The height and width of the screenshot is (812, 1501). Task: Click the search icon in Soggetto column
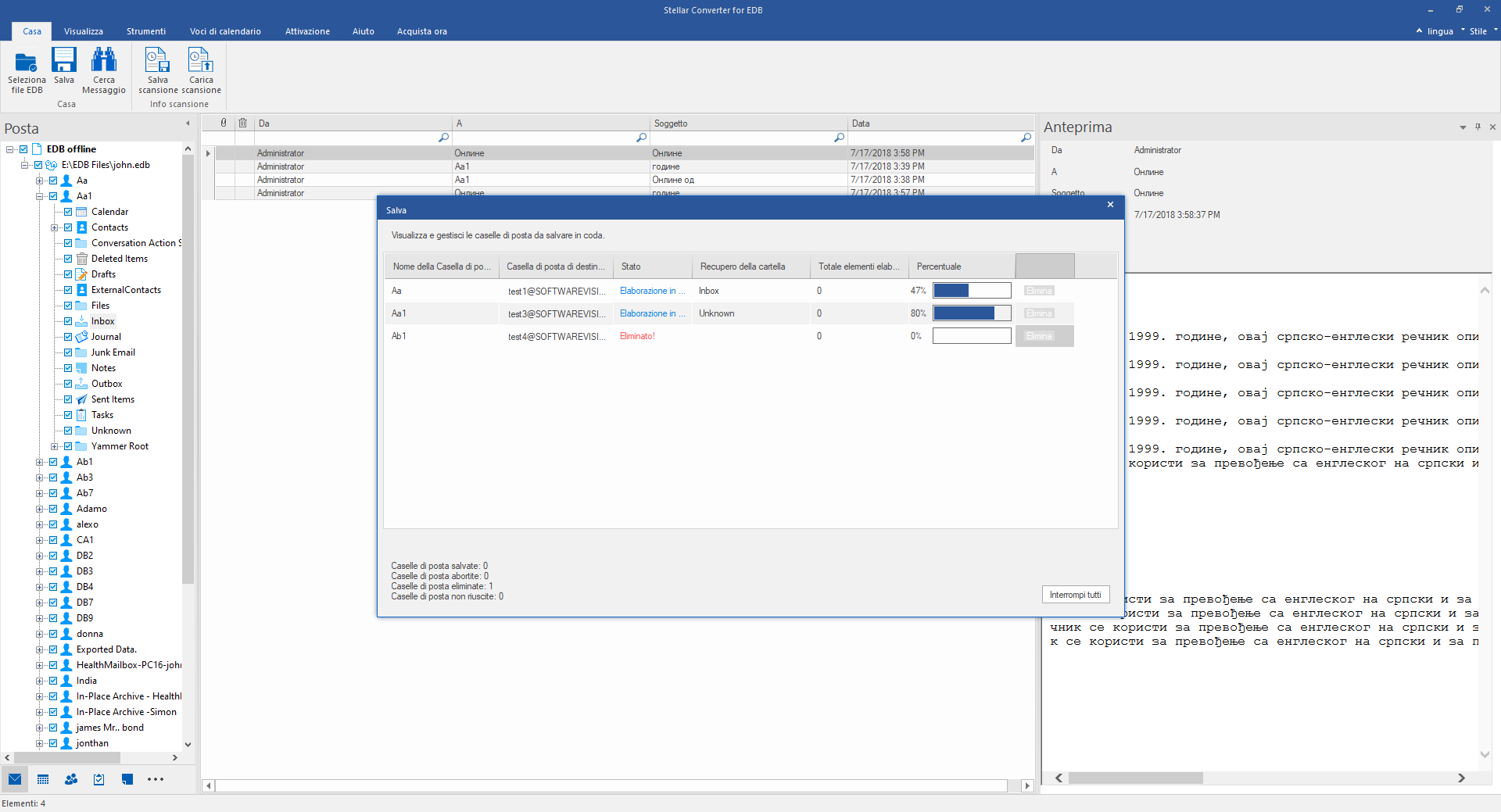coord(839,138)
